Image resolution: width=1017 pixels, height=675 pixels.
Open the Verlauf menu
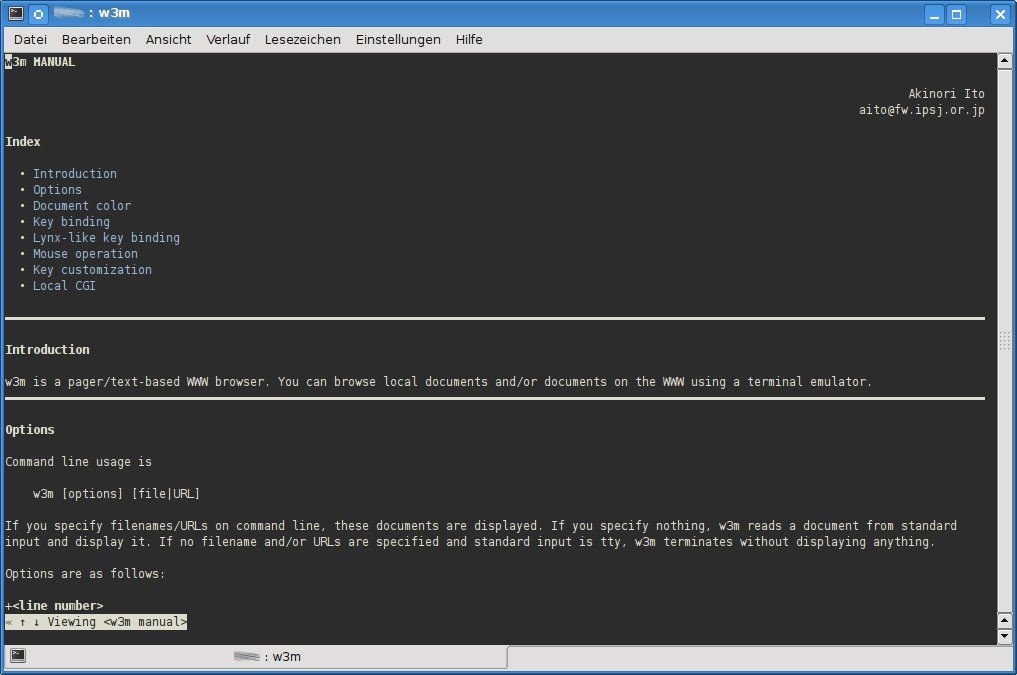[228, 40]
